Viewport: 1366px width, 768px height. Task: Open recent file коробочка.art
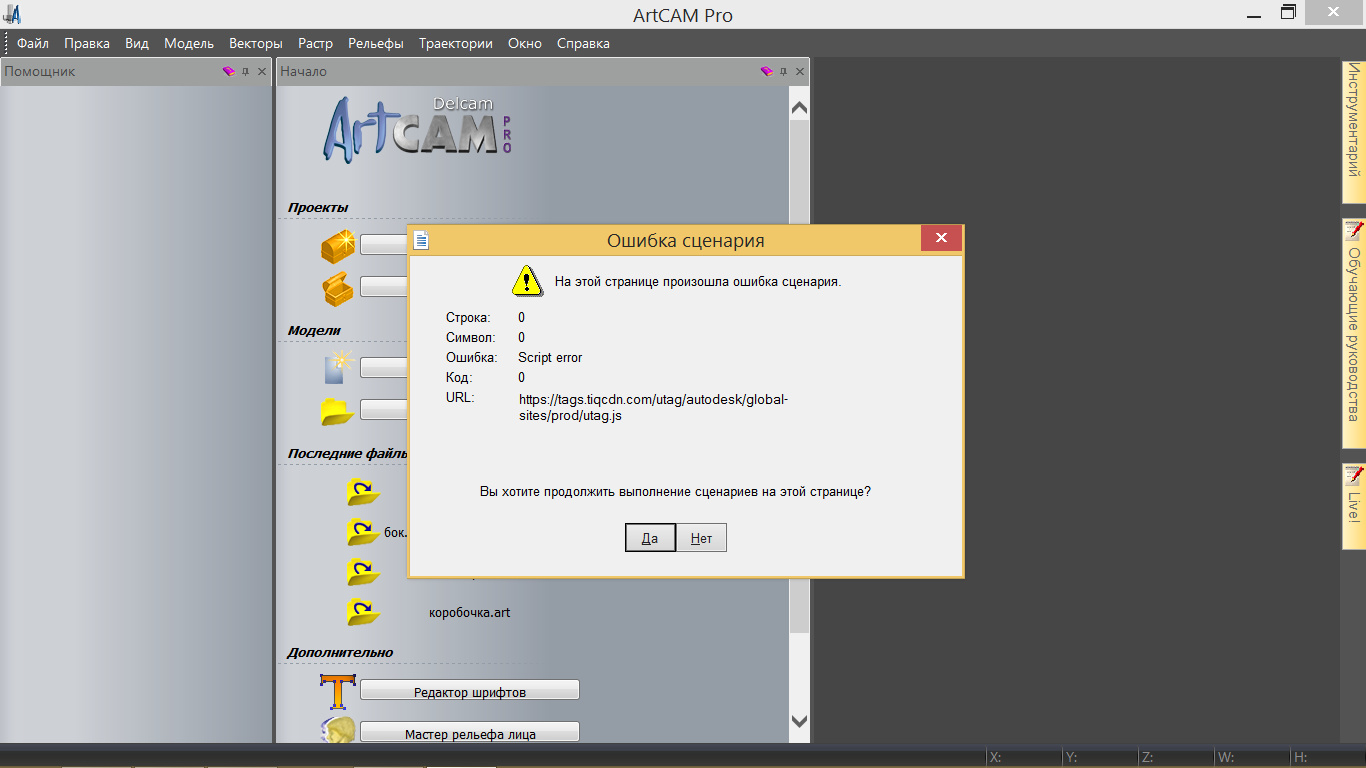coord(469,612)
